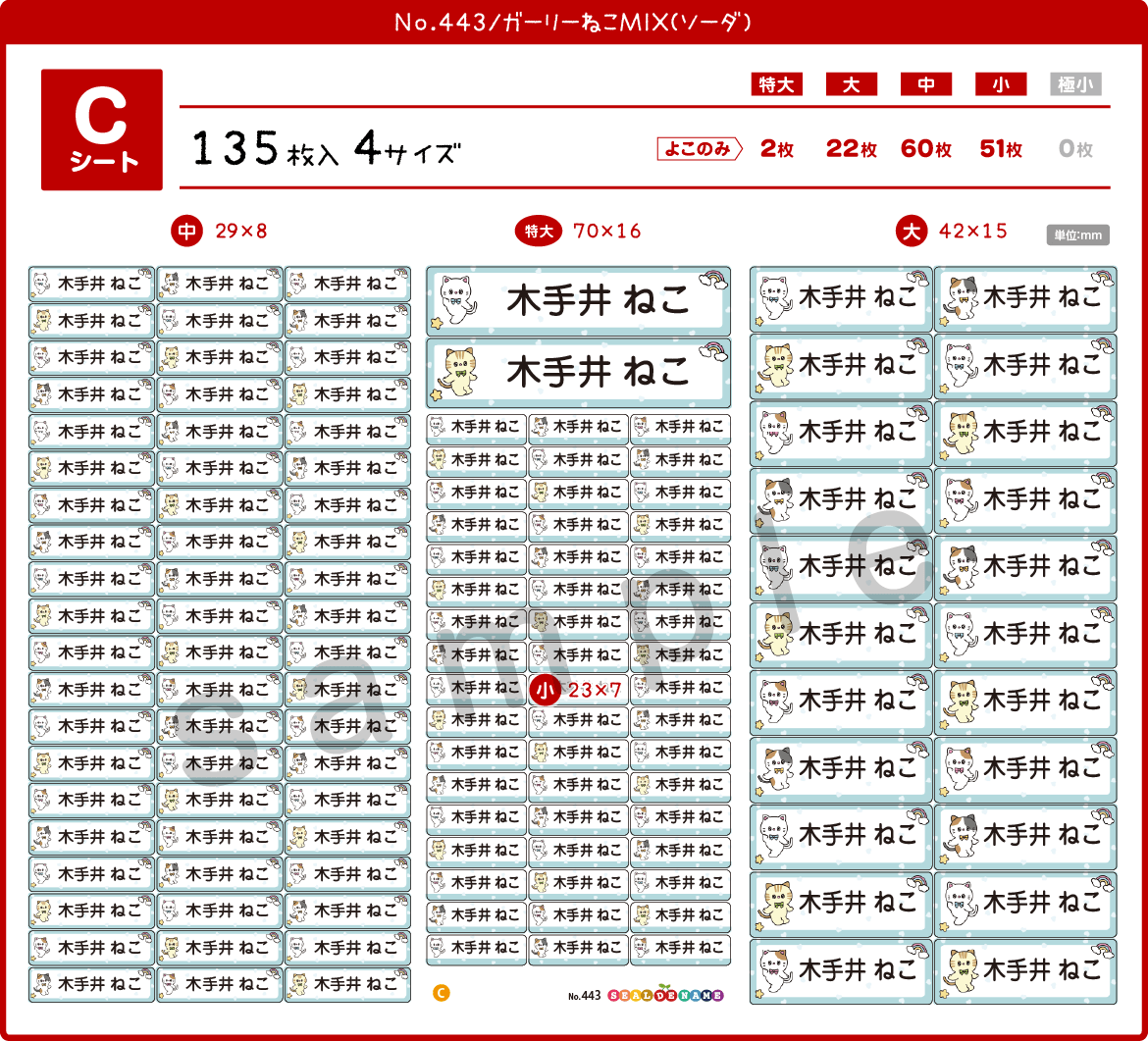Image resolution: width=1148 pixels, height=1041 pixels.
Task: Click the title No.443/ガーリーねこMIX(ソーダ)
Action: (x=573, y=22)
